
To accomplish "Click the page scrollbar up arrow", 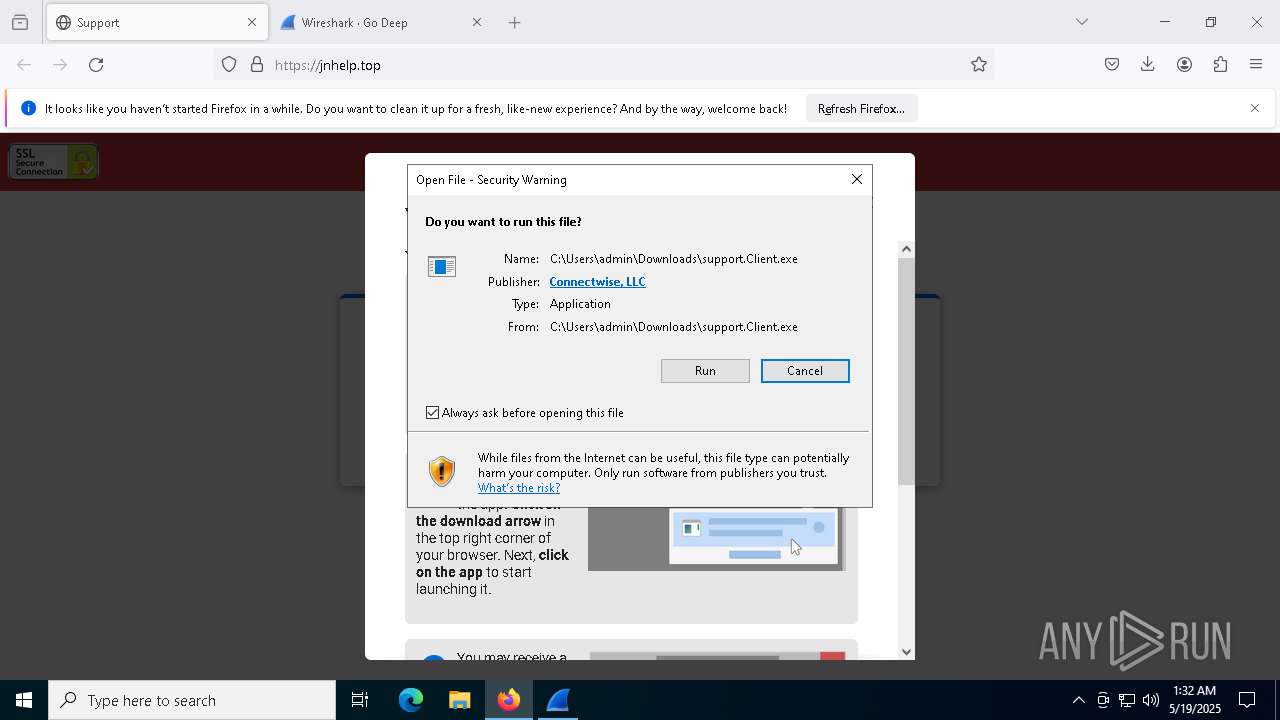I will coord(906,249).
